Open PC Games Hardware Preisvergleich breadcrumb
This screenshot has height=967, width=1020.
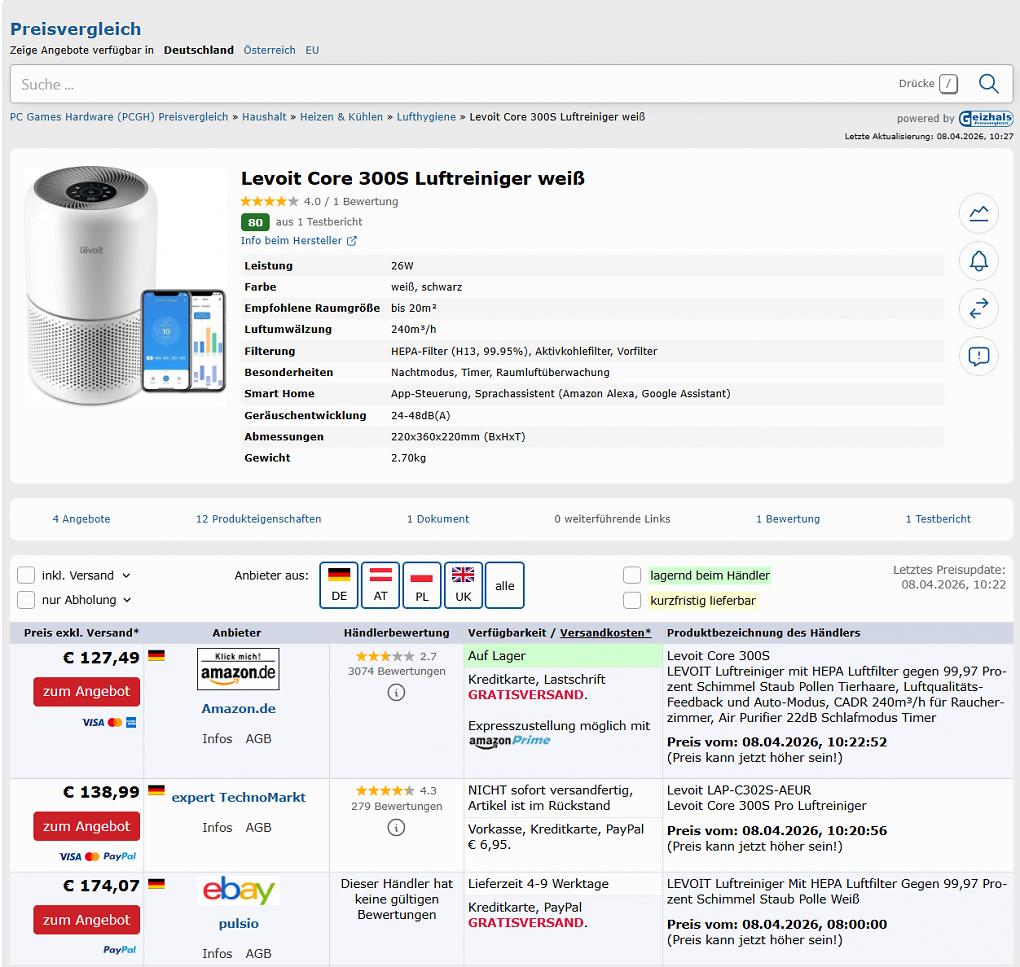(x=119, y=117)
